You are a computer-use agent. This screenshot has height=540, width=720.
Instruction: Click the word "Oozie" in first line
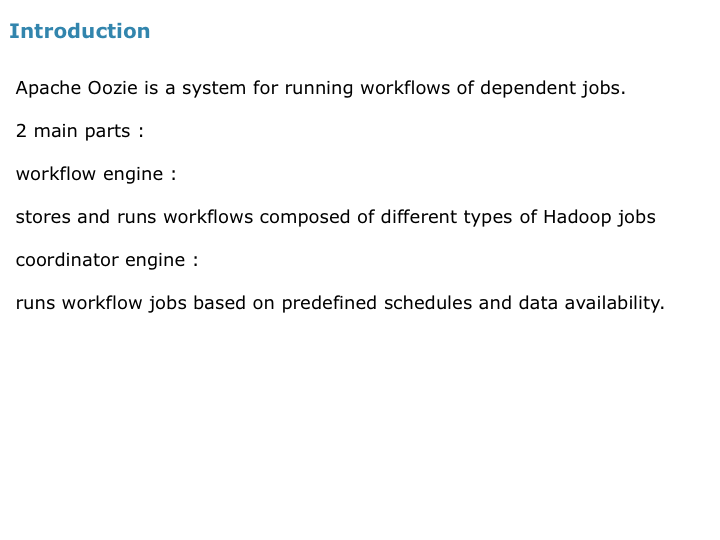[x=112, y=87]
